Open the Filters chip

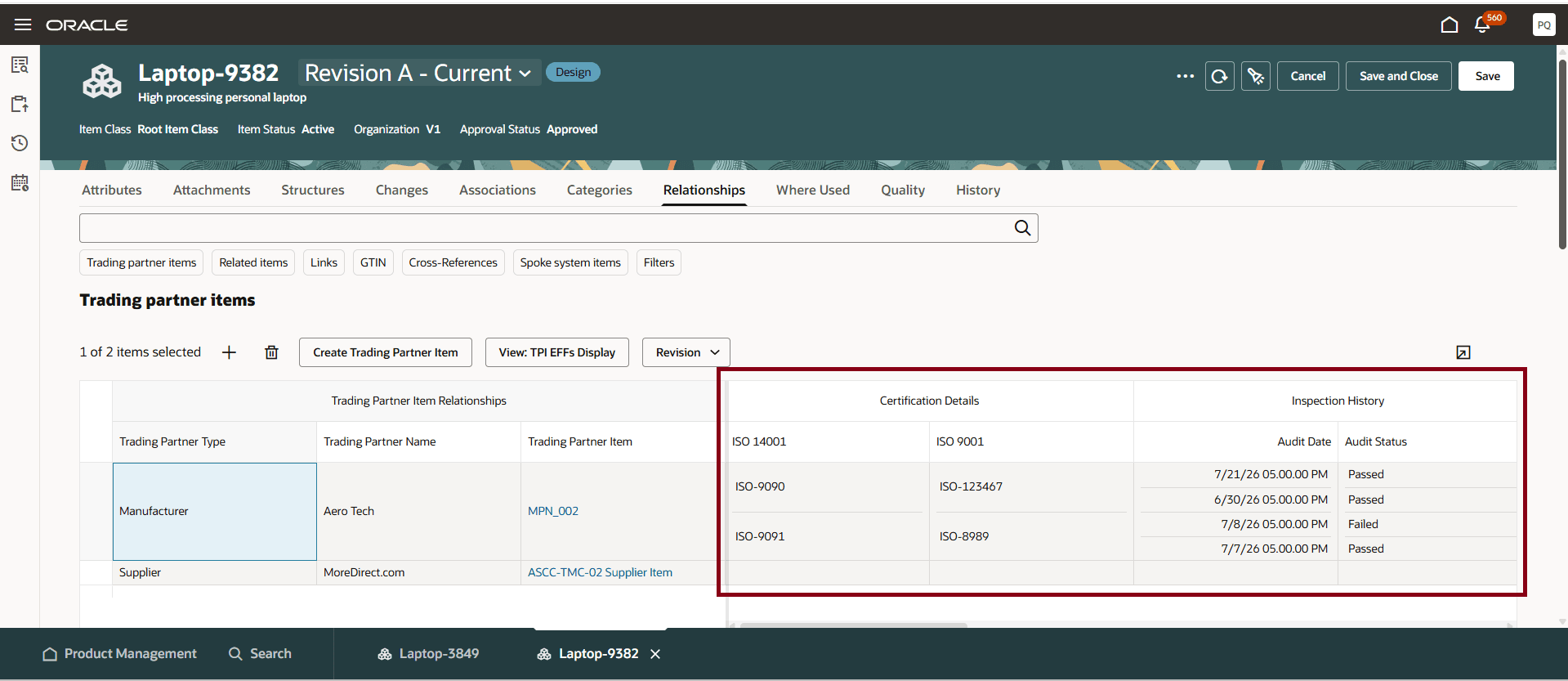coord(659,262)
